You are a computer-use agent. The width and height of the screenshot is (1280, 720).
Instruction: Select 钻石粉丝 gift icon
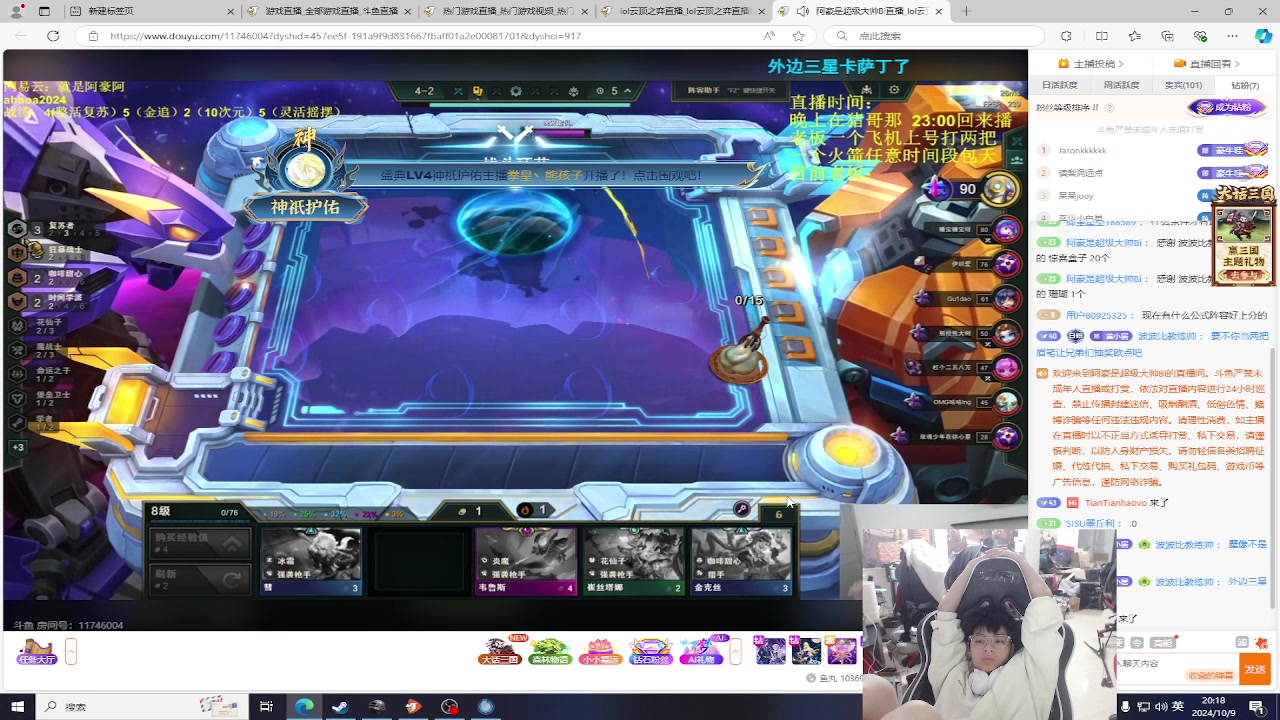pyautogui.click(x=650, y=651)
